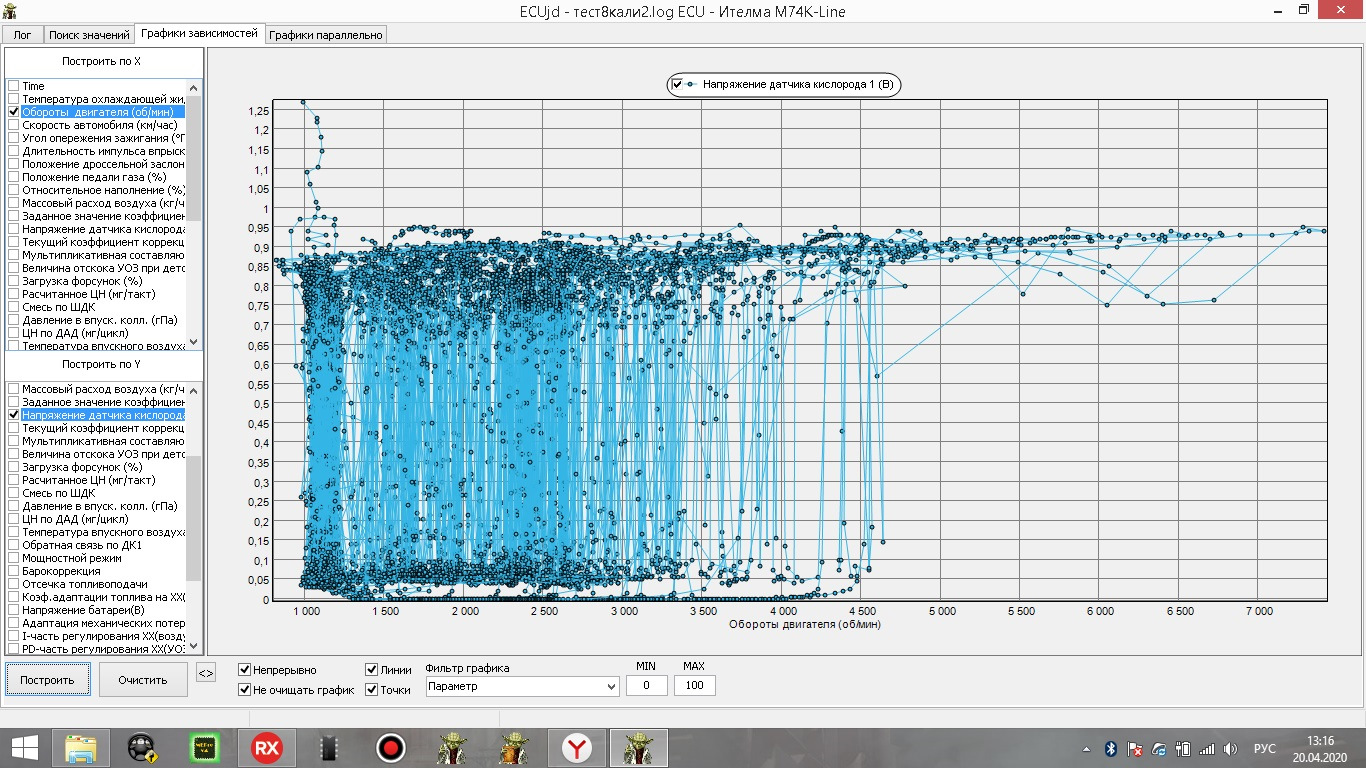Click the steering wheel taskbar icon
1366x768 pixels.
click(x=142, y=748)
